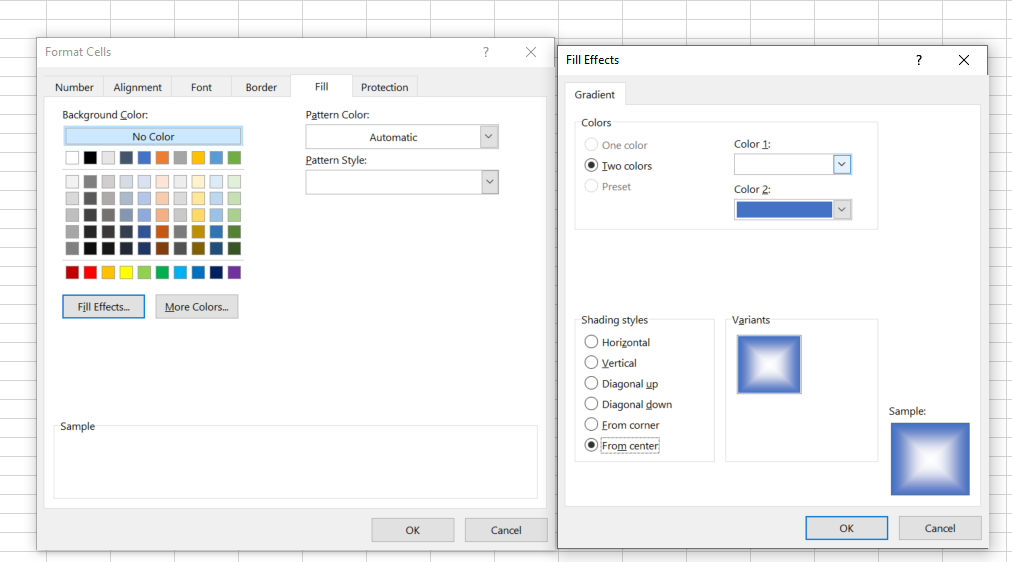This screenshot has width=1012, height=562.
Task: Expand the Pattern Style dropdown
Action: [488, 182]
